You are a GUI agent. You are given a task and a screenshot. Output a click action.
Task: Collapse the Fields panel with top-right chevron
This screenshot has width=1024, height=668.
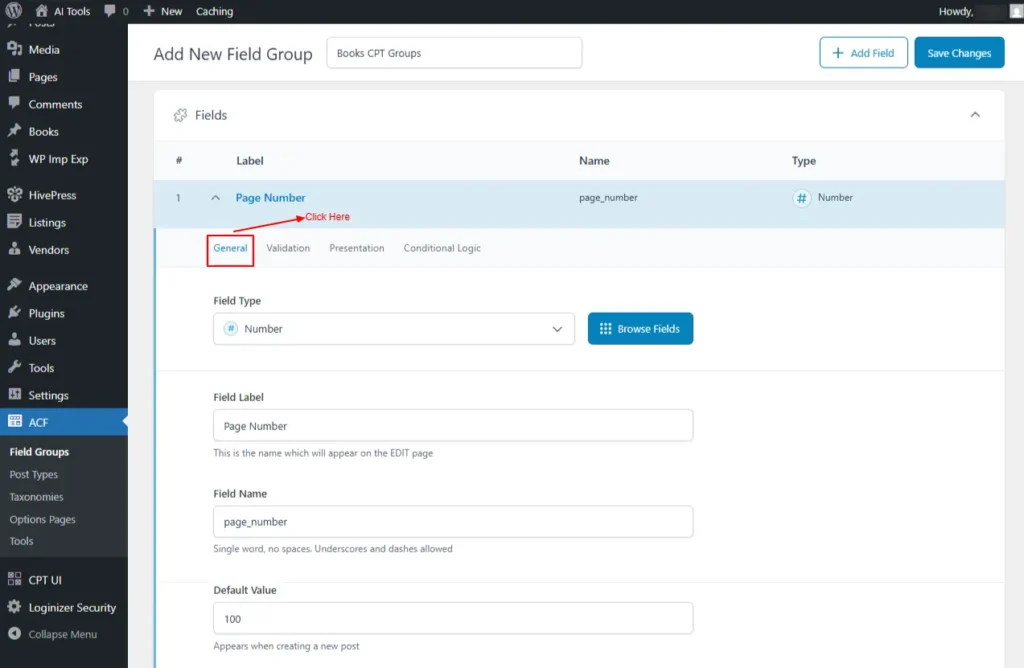975,115
